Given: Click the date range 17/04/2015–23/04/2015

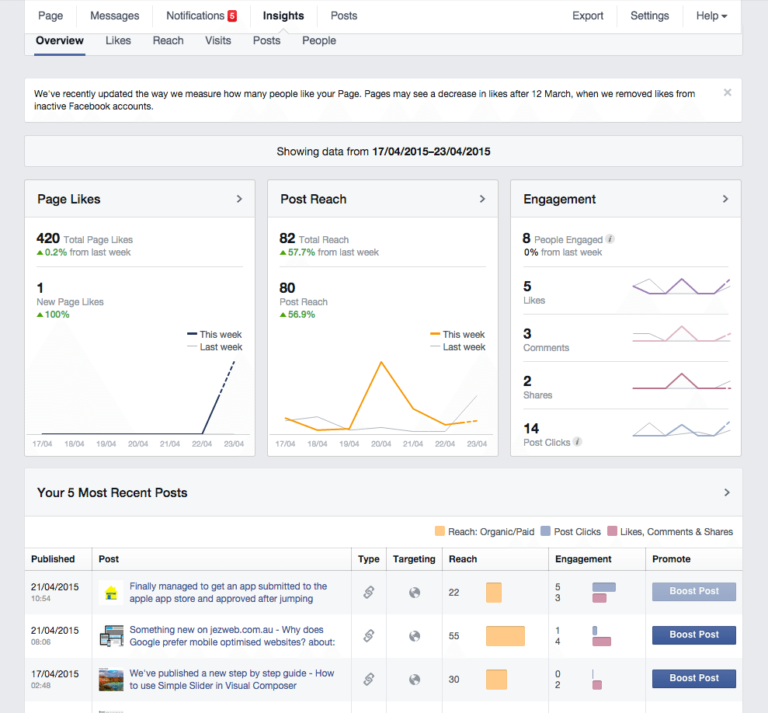Looking at the screenshot, I should click(x=431, y=152).
